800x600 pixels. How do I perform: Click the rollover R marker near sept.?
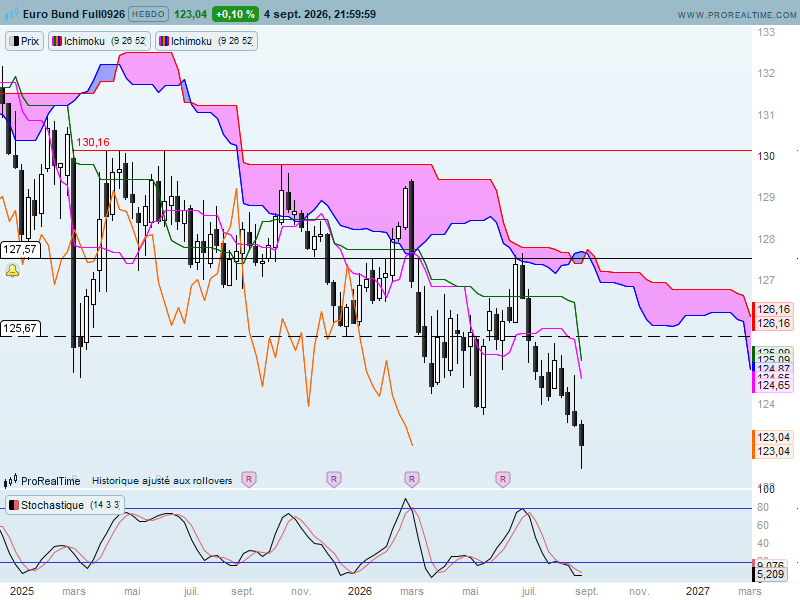click(249, 479)
